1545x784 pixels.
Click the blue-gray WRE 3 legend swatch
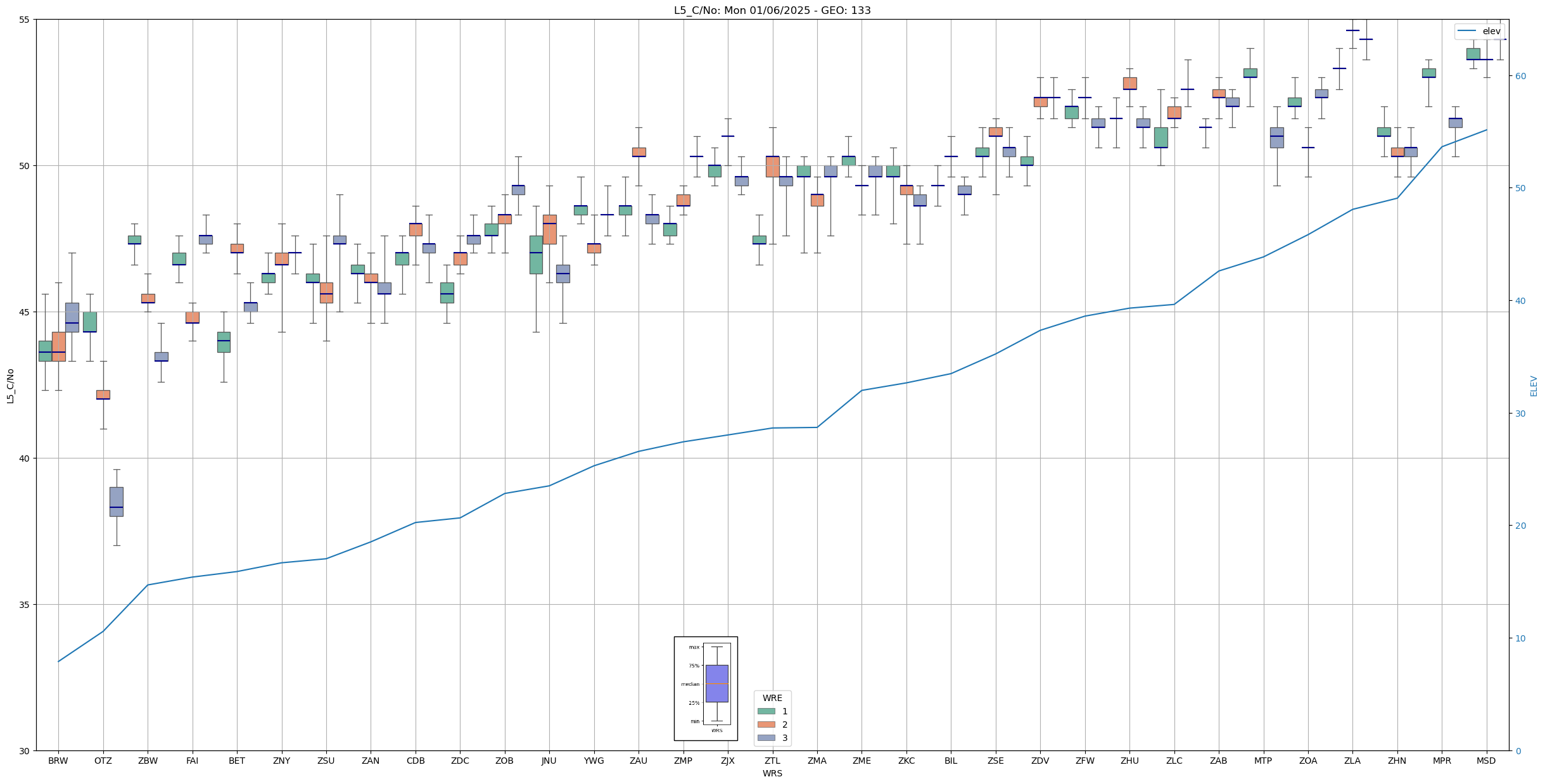click(x=766, y=738)
